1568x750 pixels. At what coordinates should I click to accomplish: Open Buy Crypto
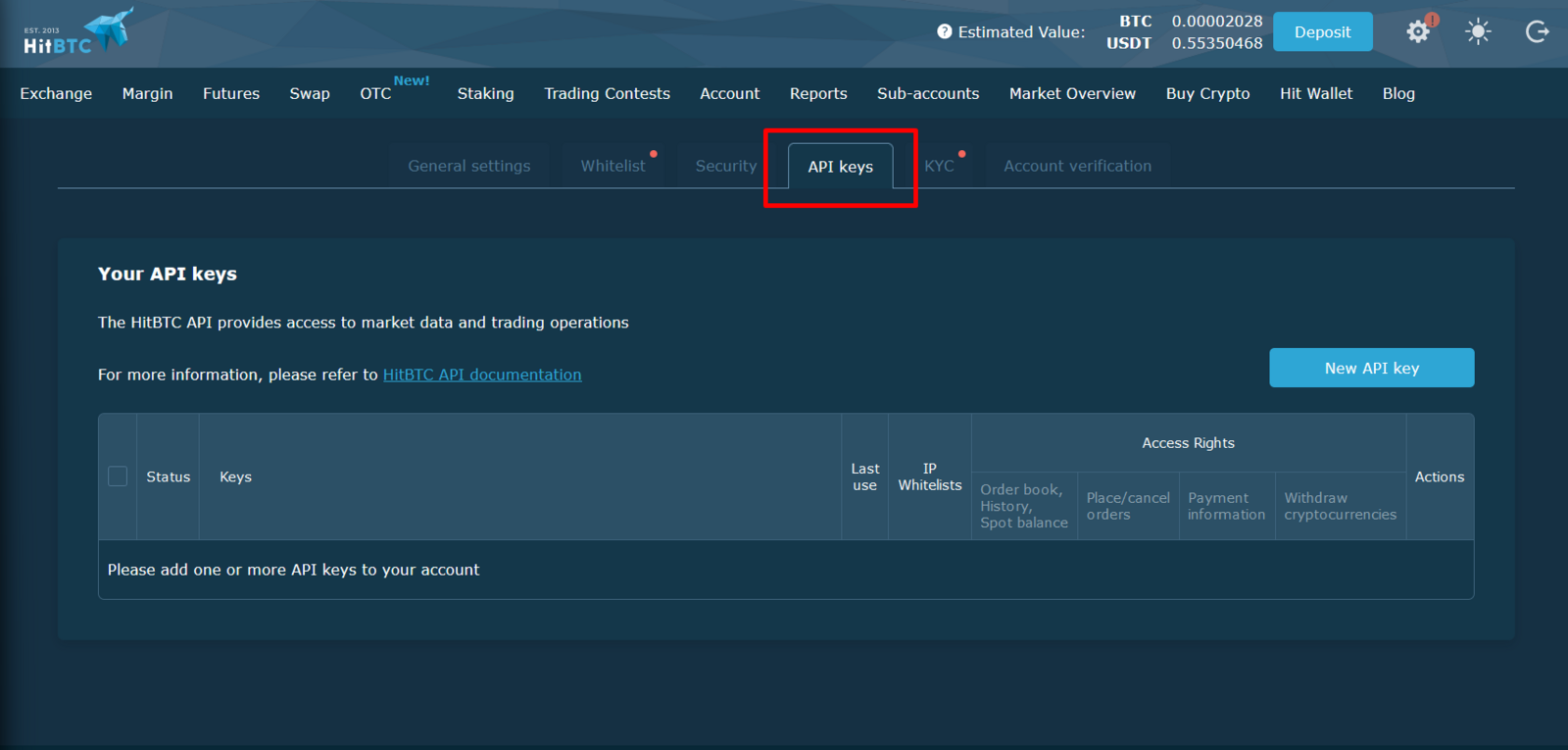click(1207, 93)
